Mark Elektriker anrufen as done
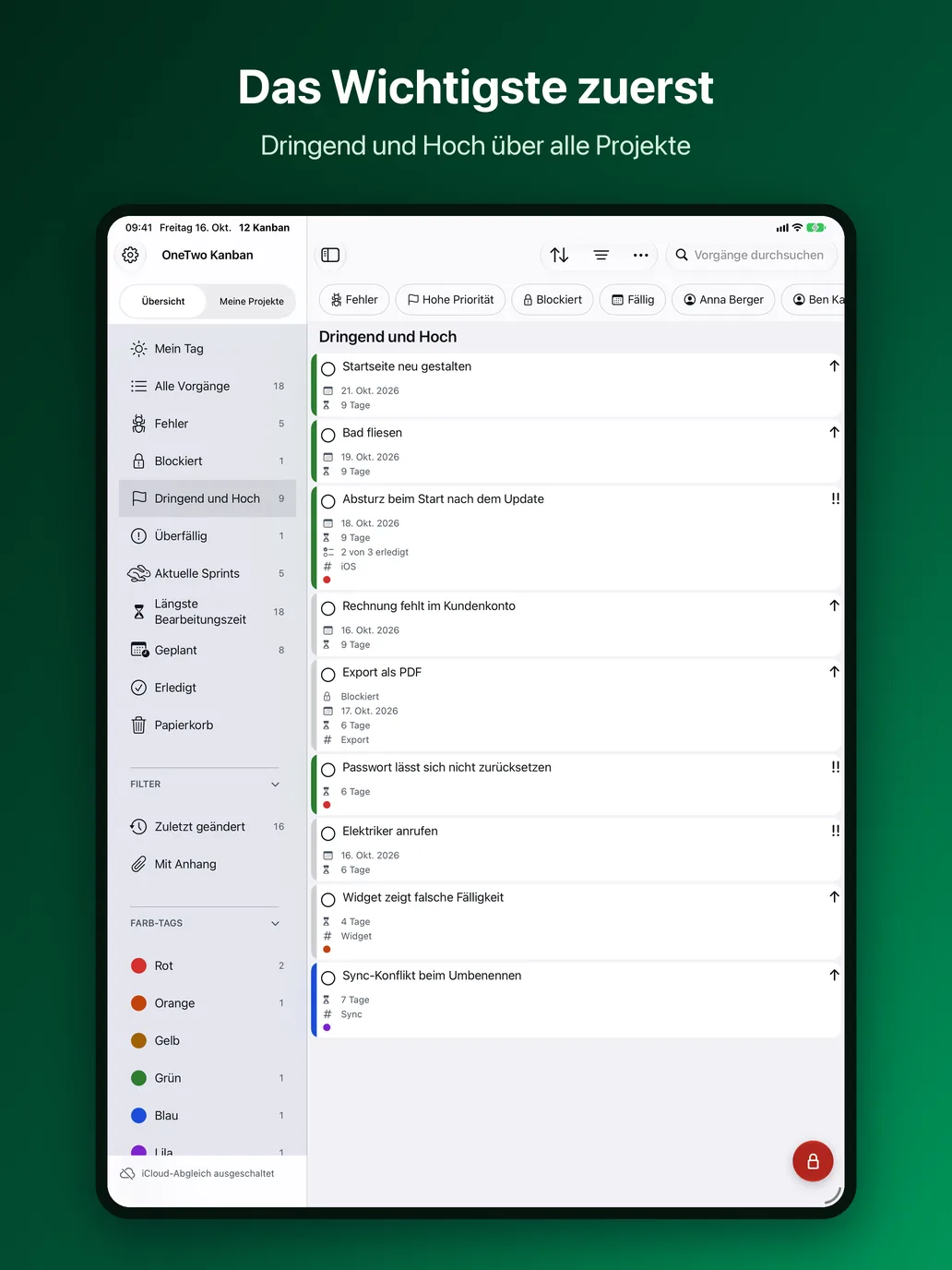952x1270 pixels. coord(327,833)
